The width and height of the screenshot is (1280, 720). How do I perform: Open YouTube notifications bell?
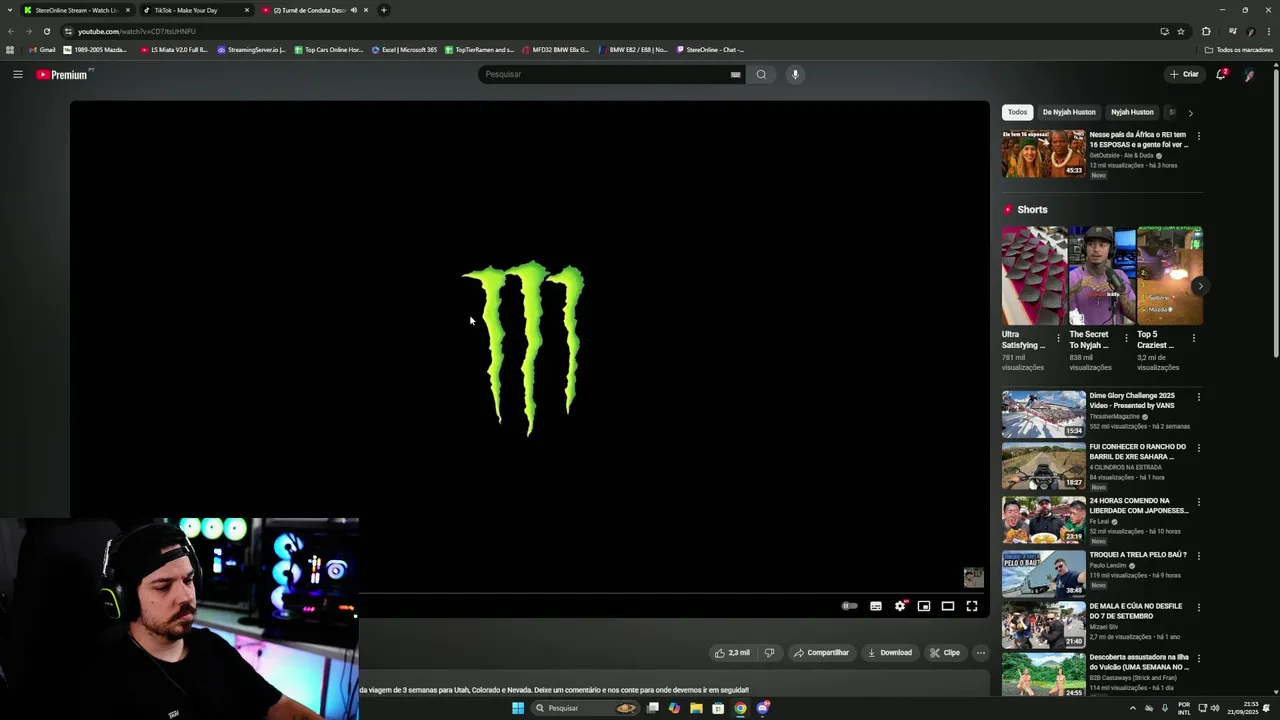click(x=1221, y=74)
